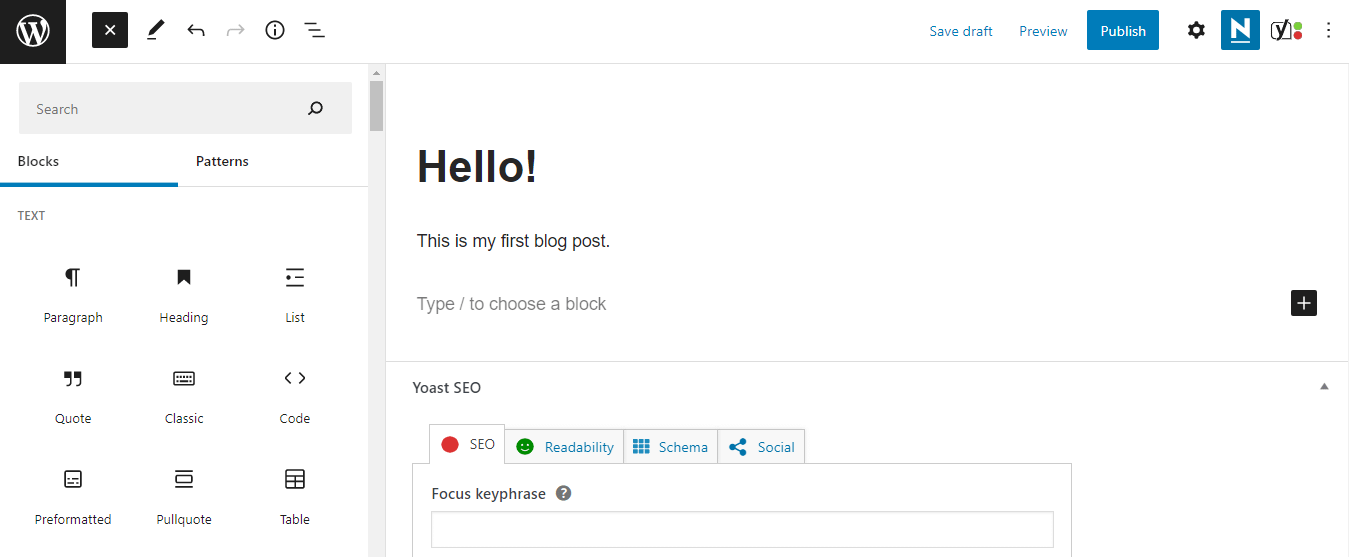Click the TEXT category label
The image size is (1349, 557).
pos(31,216)
